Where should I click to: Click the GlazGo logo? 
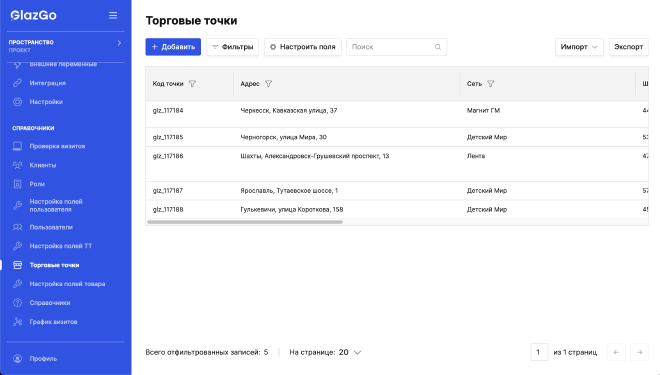(33, 16)
